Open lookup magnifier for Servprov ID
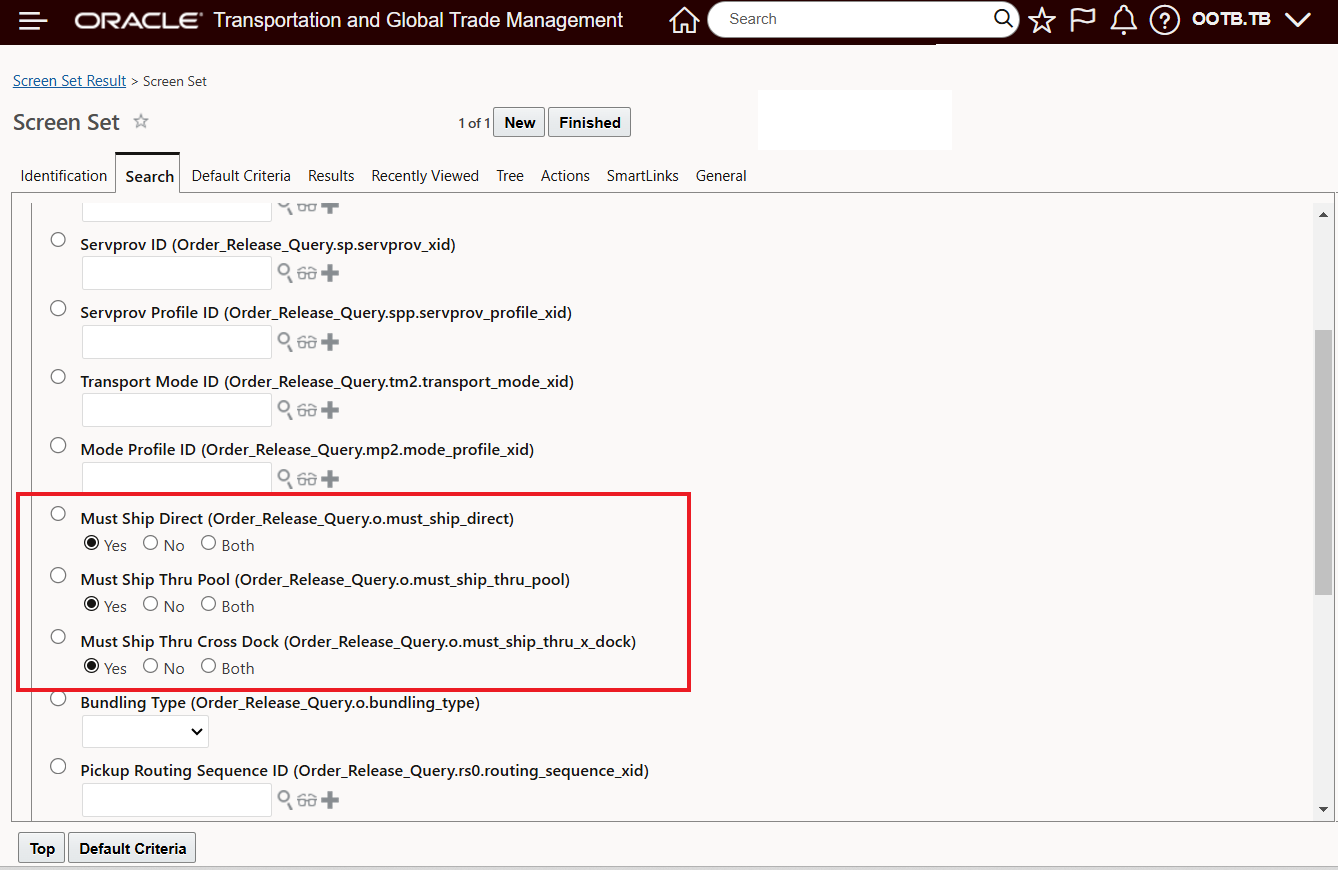The image size is (1338, 870). pyautogui.click(x=285, y=273)
